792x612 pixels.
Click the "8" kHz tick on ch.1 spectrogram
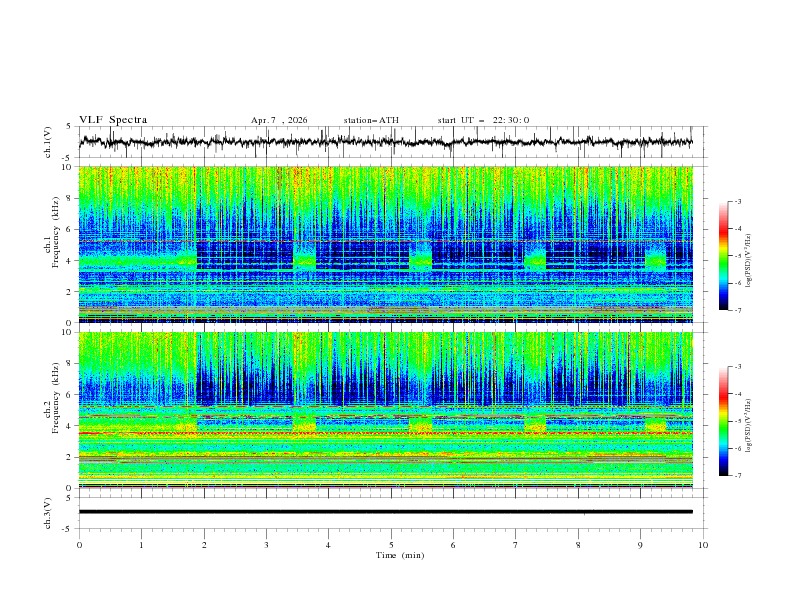[70, 198]
